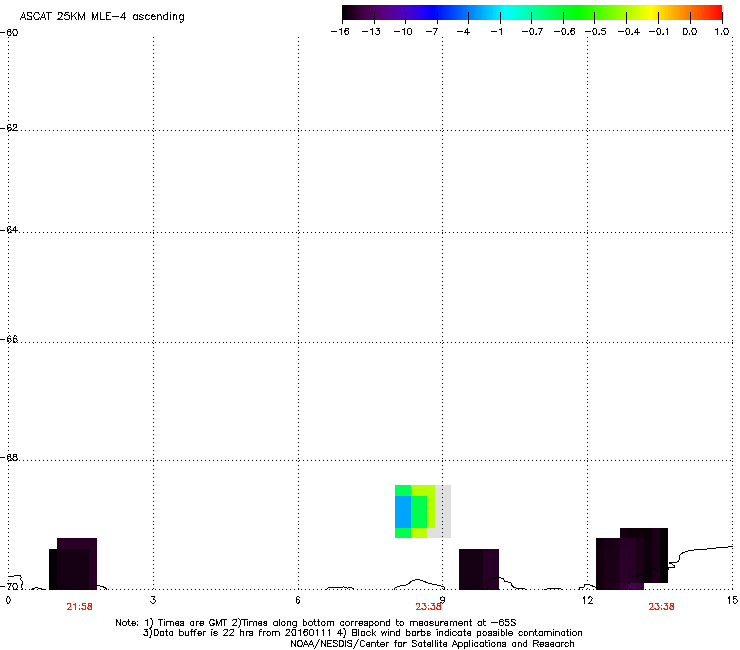The height and width of the screenshot is (650, 740).
Task: Click the "-0.4" colorbar label
Action: [x=629, y=32]
